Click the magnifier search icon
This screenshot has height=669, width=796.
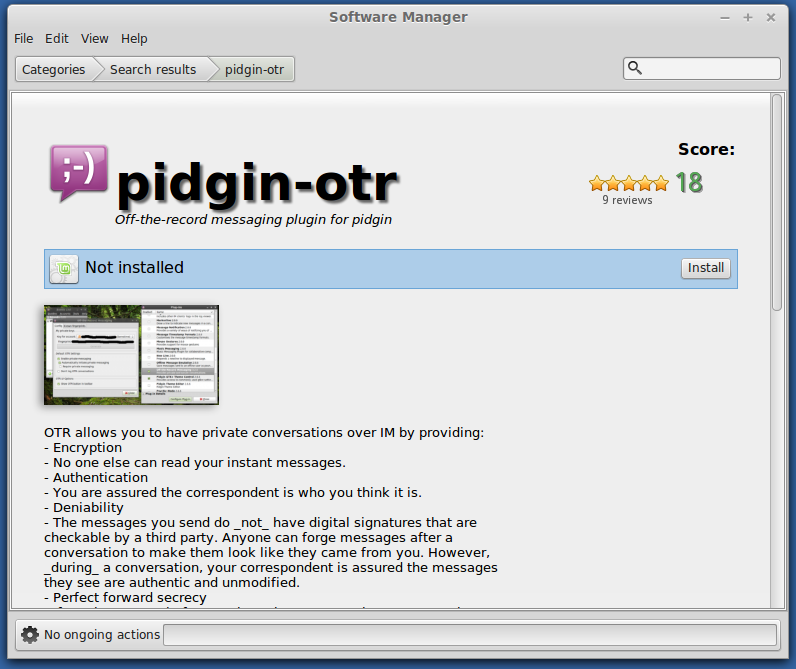635,68
